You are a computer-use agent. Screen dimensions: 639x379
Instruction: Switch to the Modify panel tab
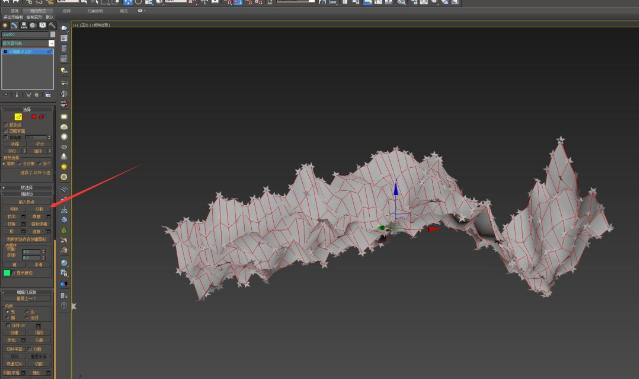pos(14,25)
